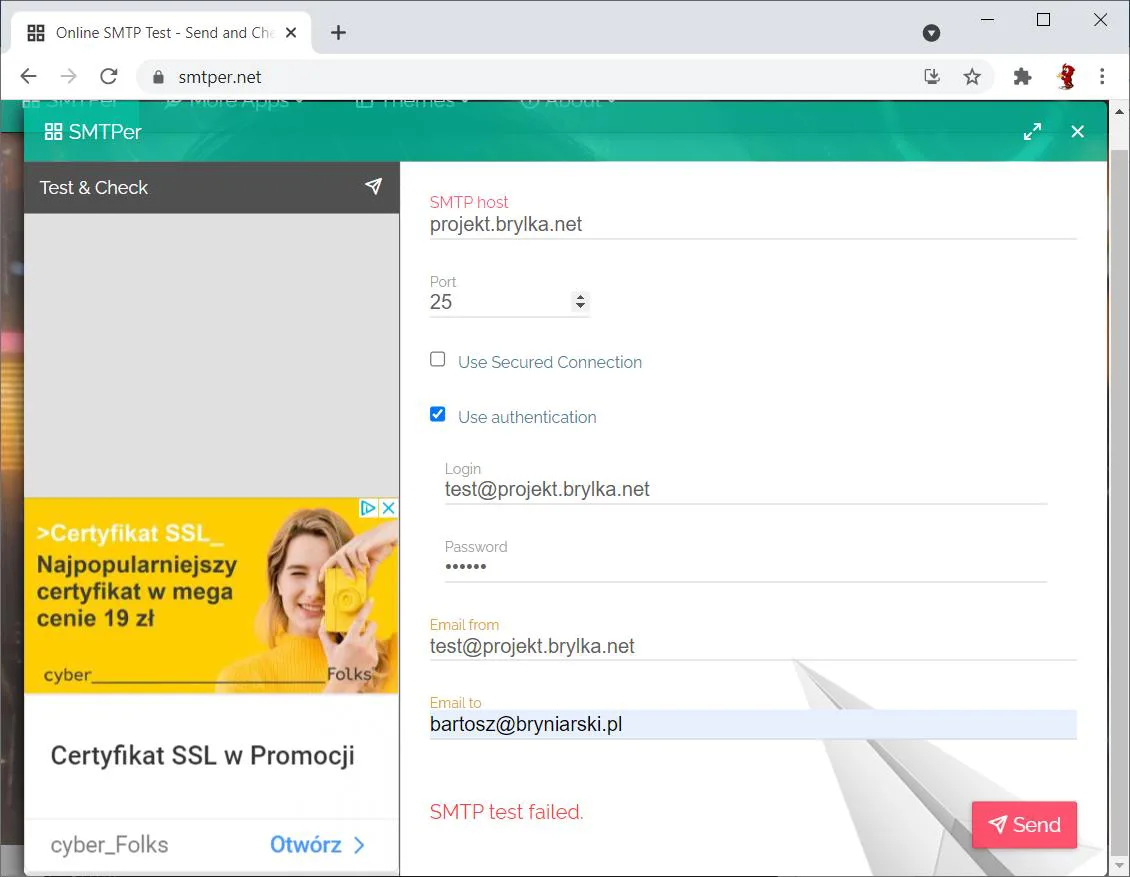Click the Password input field

coord(745,567)
